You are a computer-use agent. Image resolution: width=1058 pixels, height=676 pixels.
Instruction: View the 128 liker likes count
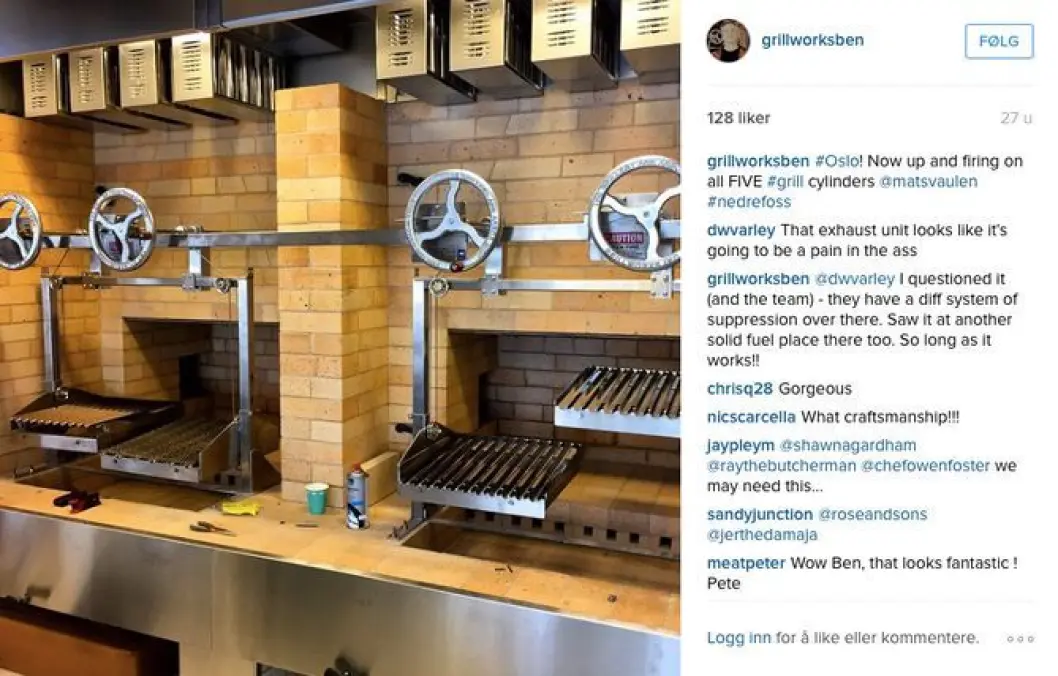coord(738,118)
